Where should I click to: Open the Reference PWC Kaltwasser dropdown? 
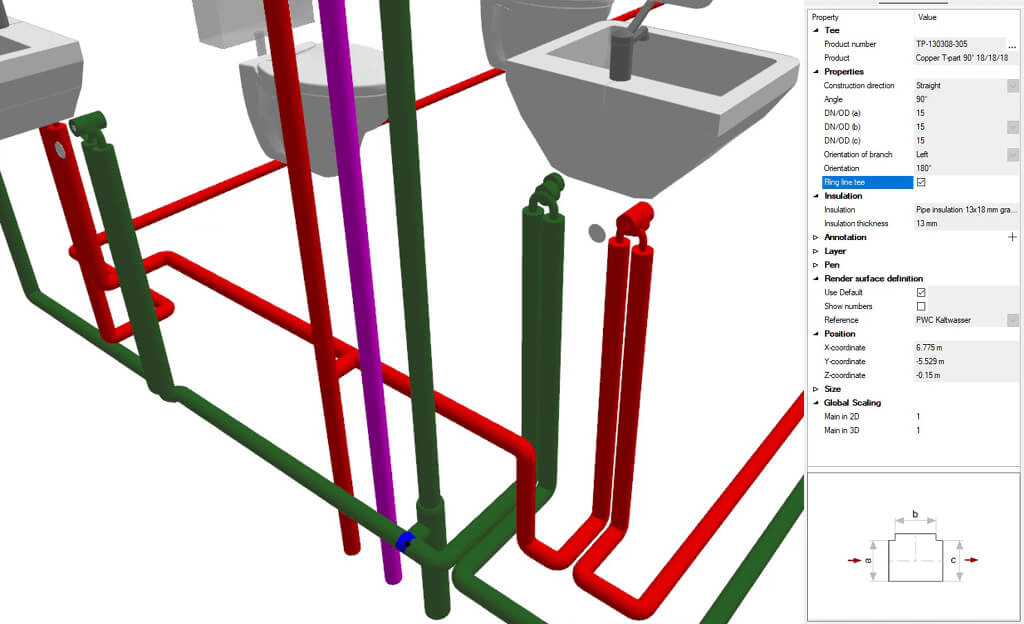point(1012,320)
